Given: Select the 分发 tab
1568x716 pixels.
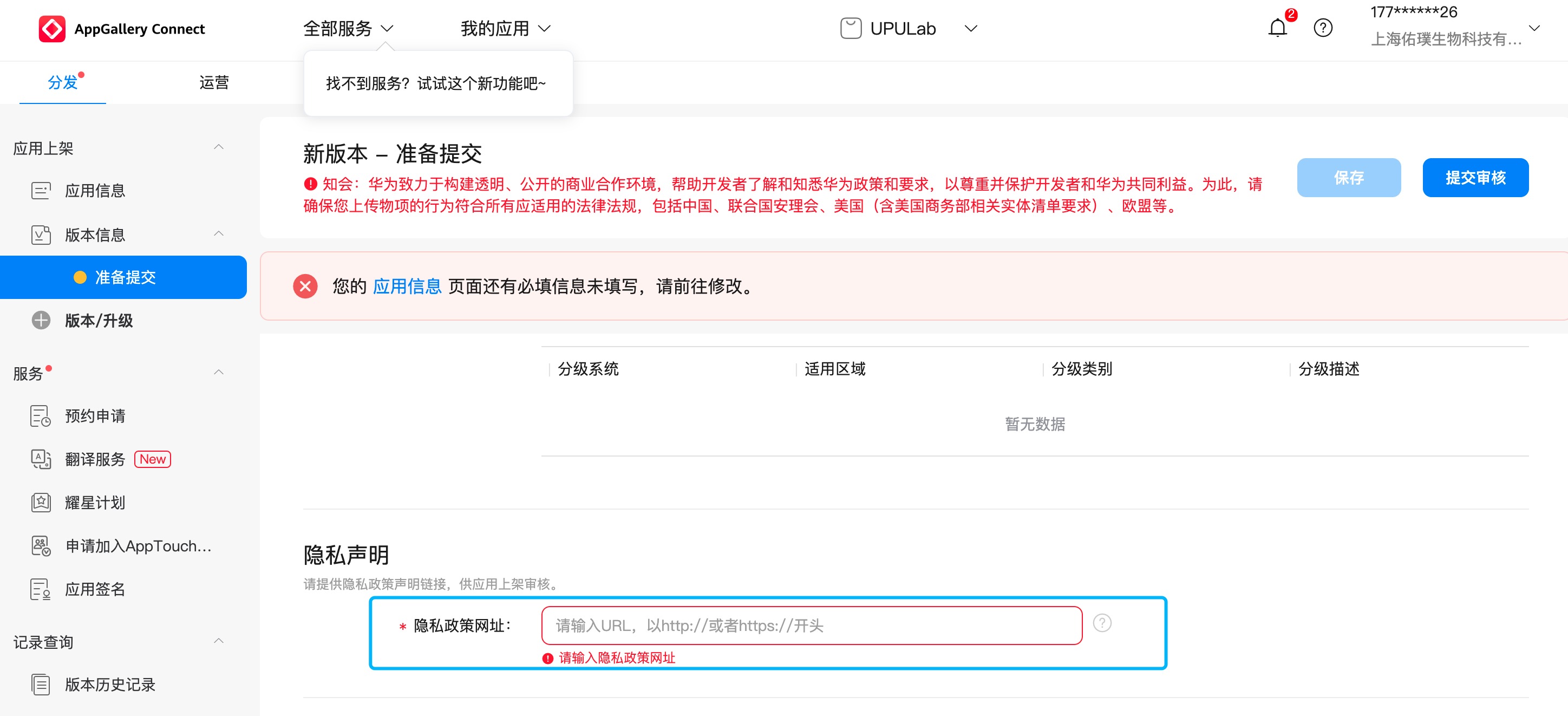Looking at the screenshot, I should [x=63, y=82].
